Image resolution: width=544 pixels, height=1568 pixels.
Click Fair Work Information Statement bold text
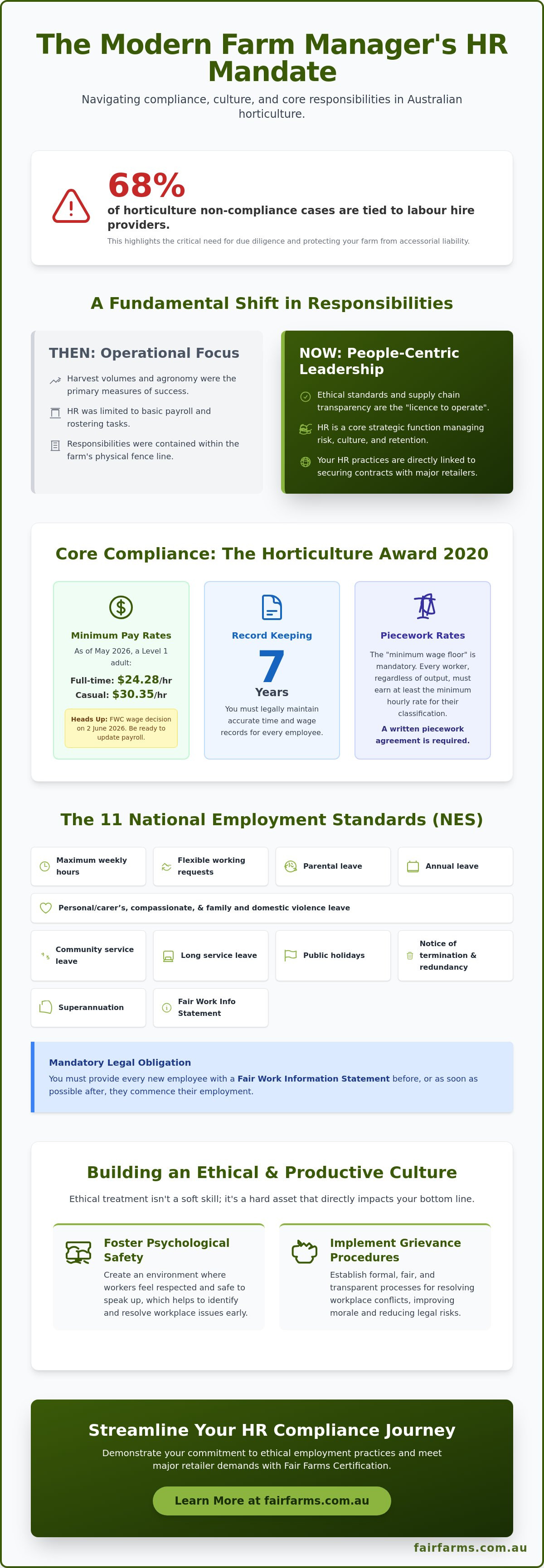pyautogui.click(x=313, y=1078)
